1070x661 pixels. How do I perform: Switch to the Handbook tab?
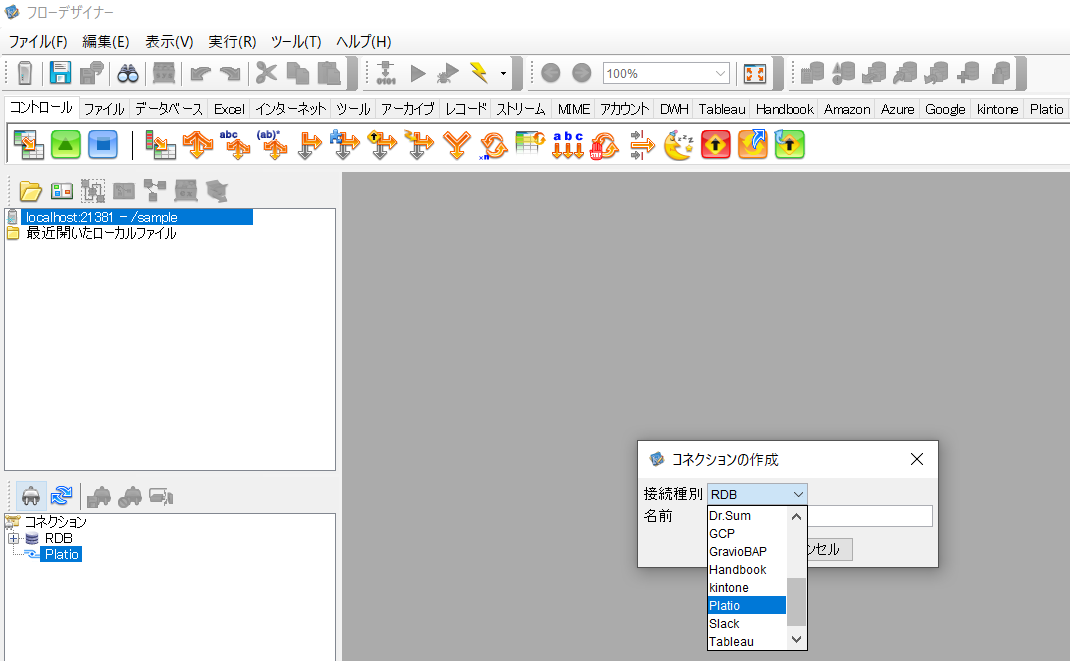pos(785,109)
